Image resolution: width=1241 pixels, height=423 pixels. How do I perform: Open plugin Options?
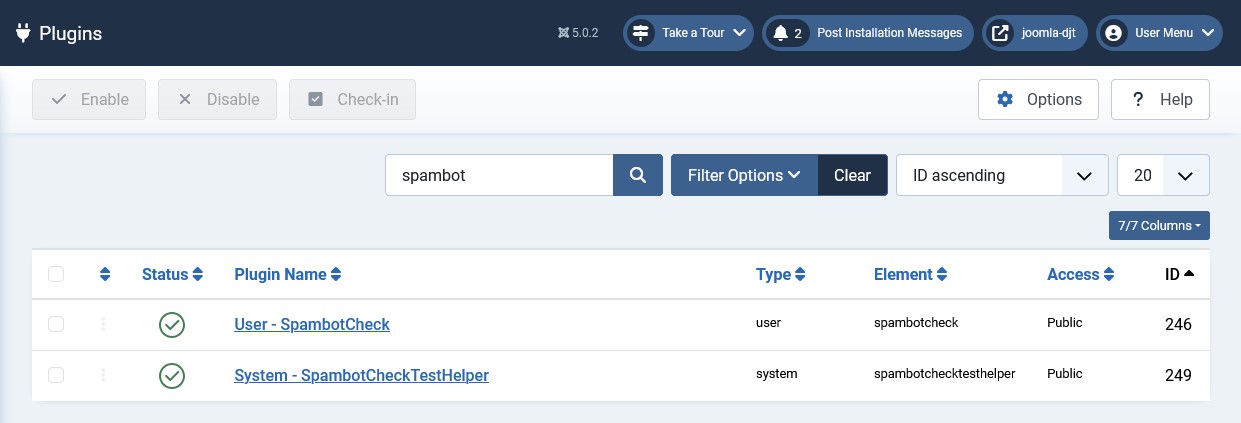pyautogui.click(x=1038, y=100)
